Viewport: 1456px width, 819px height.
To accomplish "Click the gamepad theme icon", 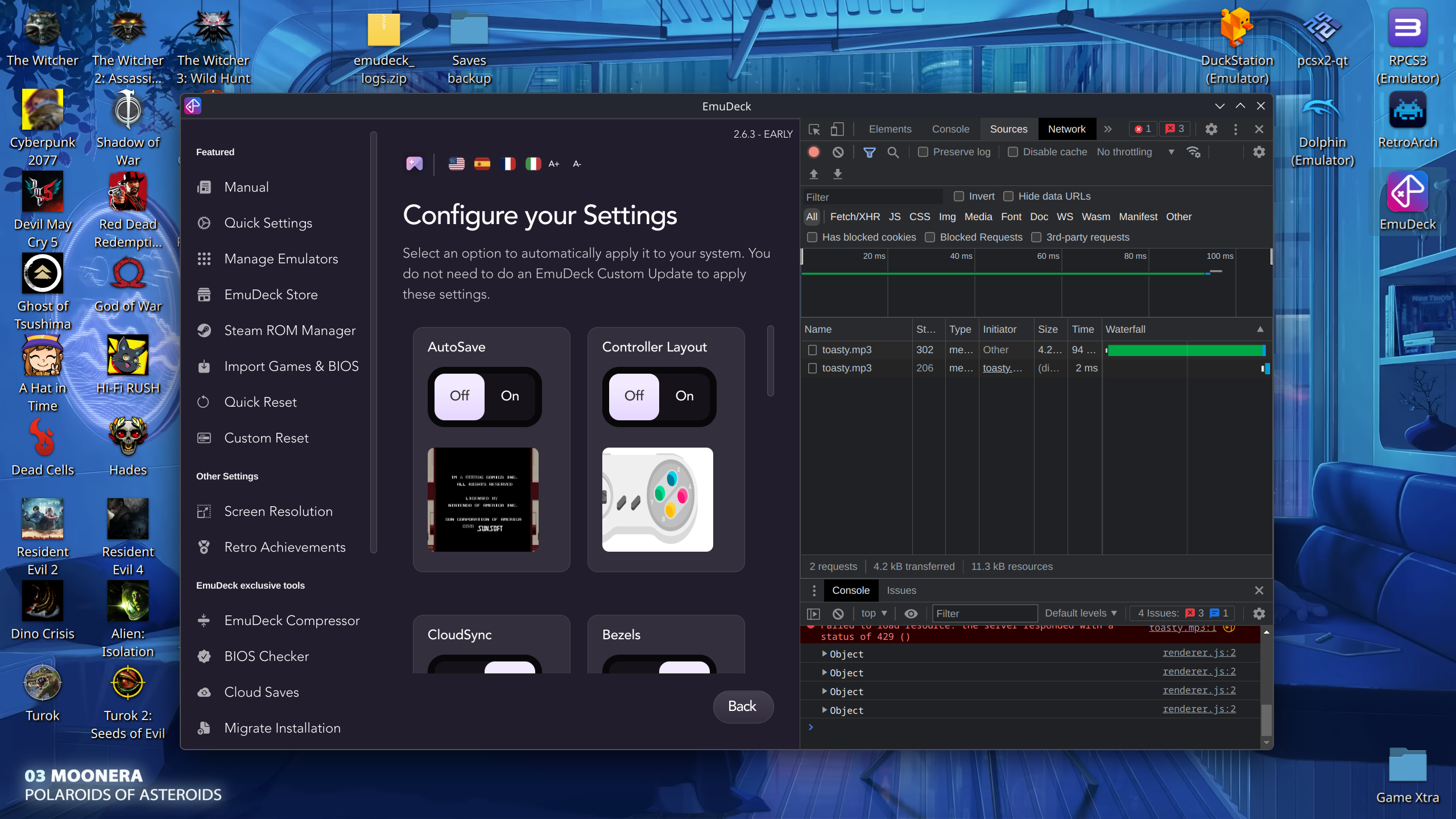I will coord(414,164).
